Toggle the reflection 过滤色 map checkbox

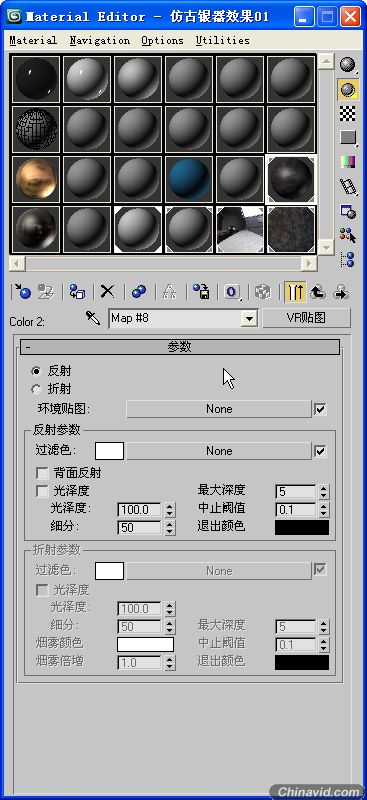(x=321, y=451)
